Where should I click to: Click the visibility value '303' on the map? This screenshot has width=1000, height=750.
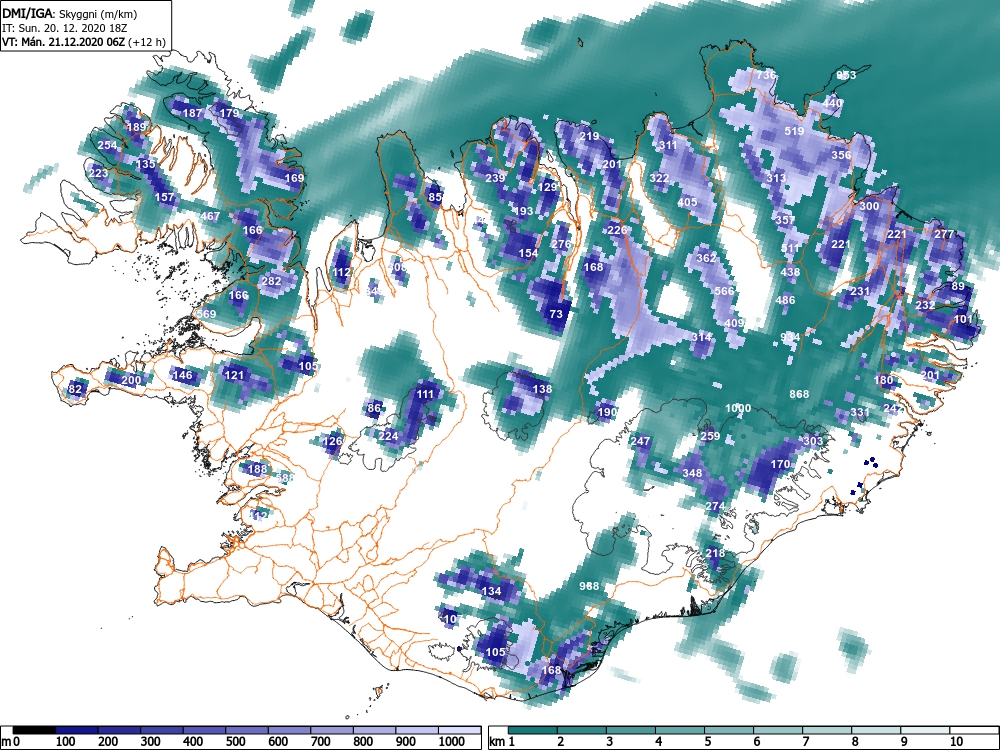click(813, 441)
